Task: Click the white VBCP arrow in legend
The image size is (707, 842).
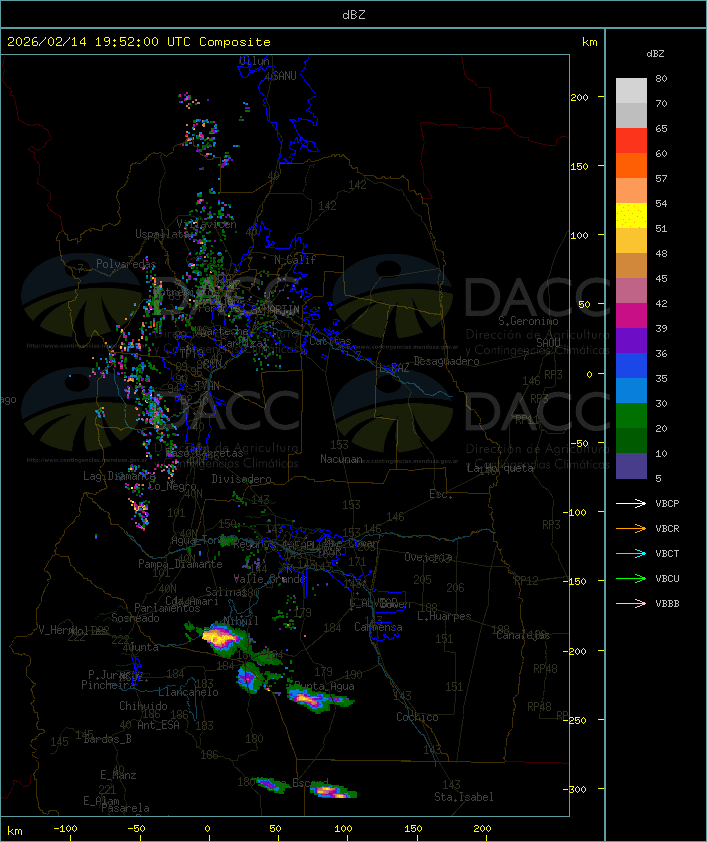Action: tap(631, 503)
